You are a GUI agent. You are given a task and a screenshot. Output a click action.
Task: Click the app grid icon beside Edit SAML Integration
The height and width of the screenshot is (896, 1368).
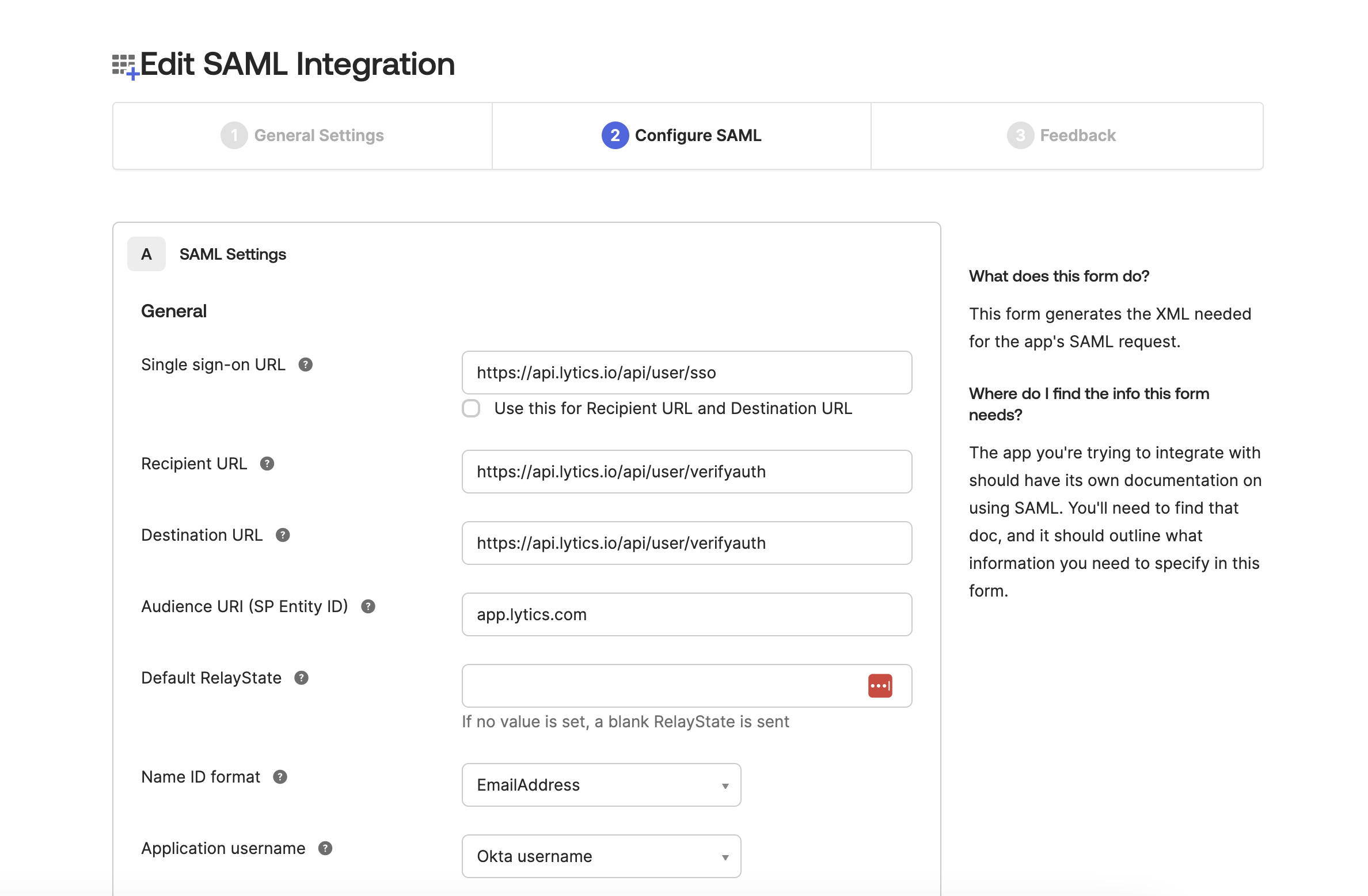pyautogui.click(x=125, y=66)
